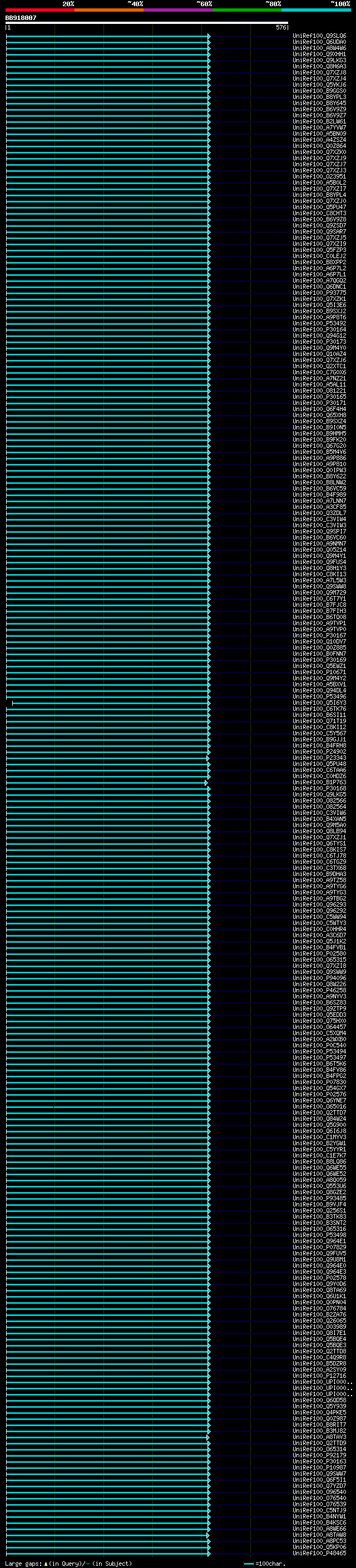Click the white query sequence ruler bar
The height and width of the screenshot is (1568, 356).
(147, 23)
